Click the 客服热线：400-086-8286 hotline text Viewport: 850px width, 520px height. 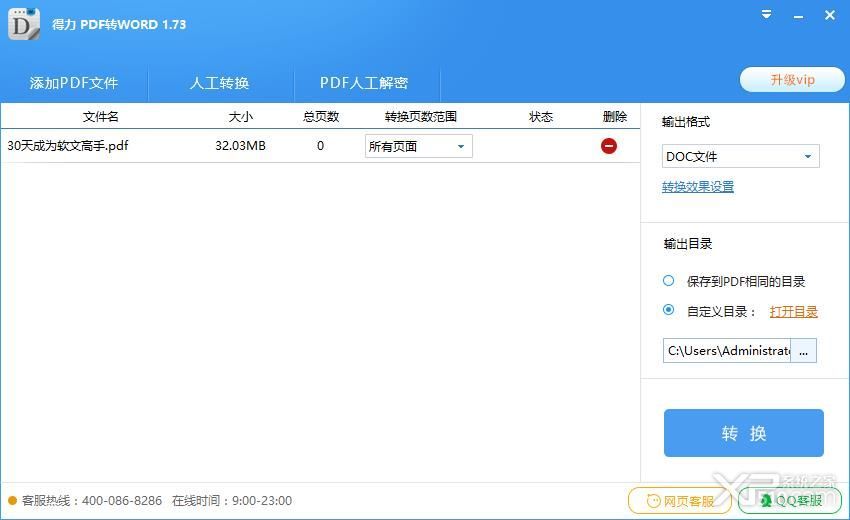pos(92,500)
